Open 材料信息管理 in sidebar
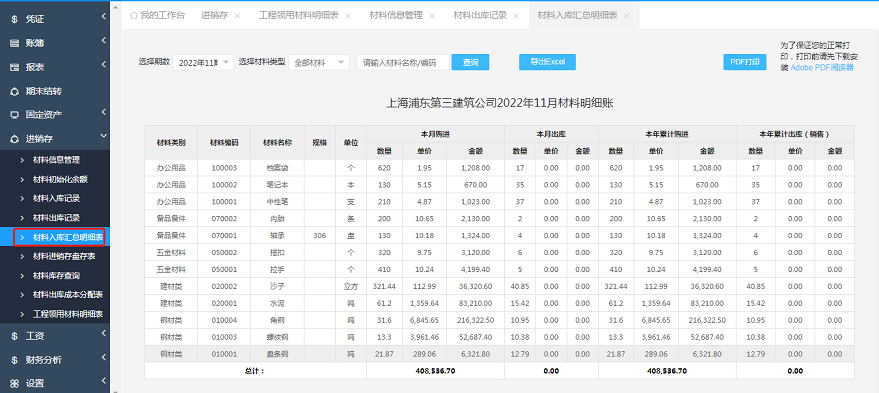 56,160
